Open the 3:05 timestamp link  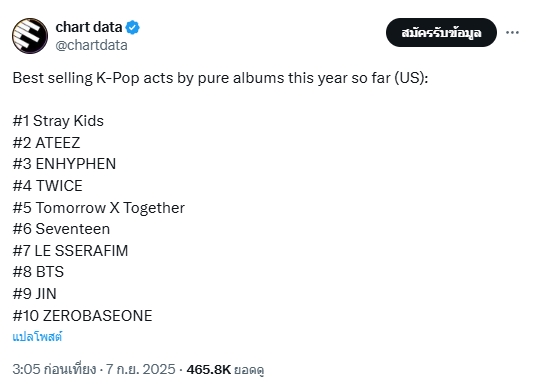pyautogui.click(x=54, y=369)
